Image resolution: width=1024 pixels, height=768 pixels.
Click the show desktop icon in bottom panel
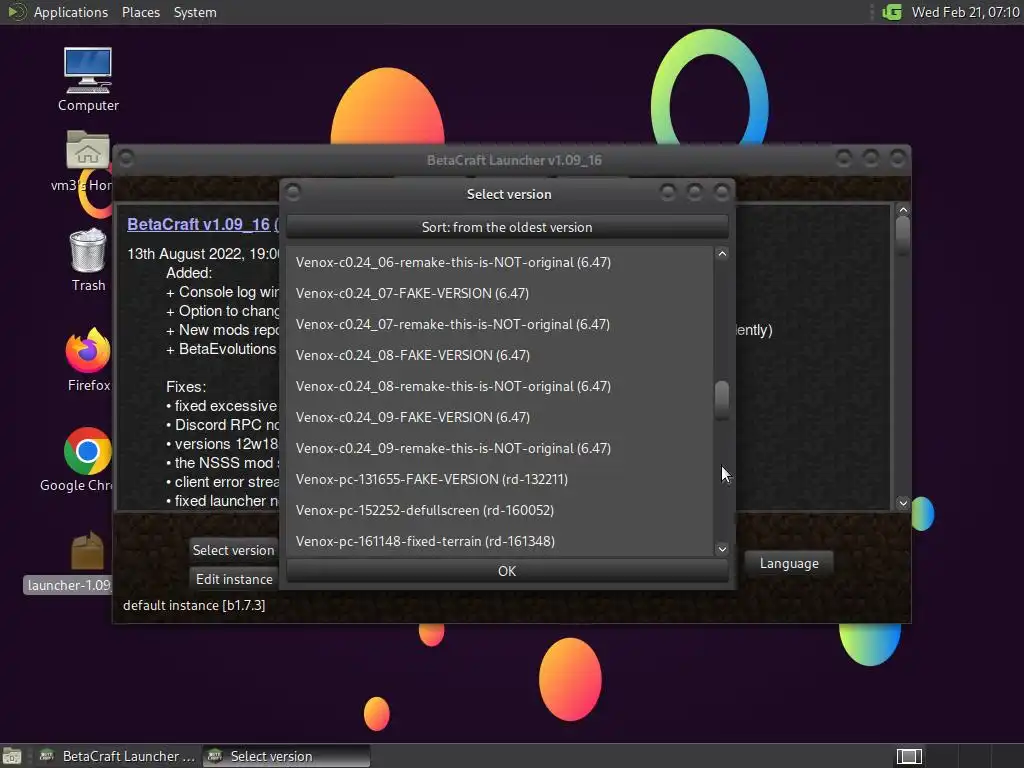[x=11, y=756]
